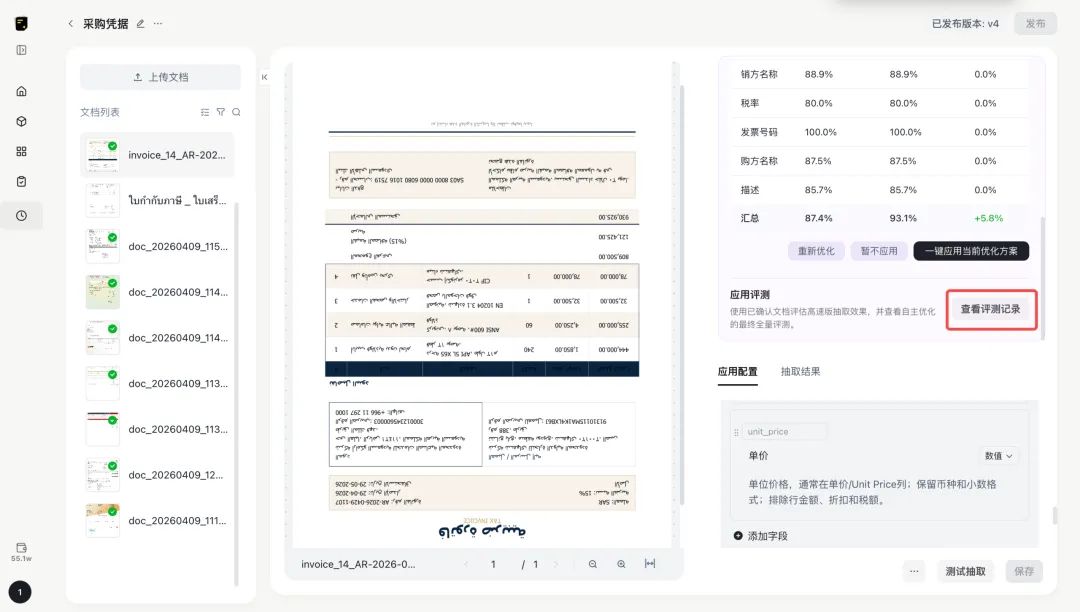Search the 文档列表 documents
The image size is (1080, 612).
pyautogui.click(x=236, y=112)
